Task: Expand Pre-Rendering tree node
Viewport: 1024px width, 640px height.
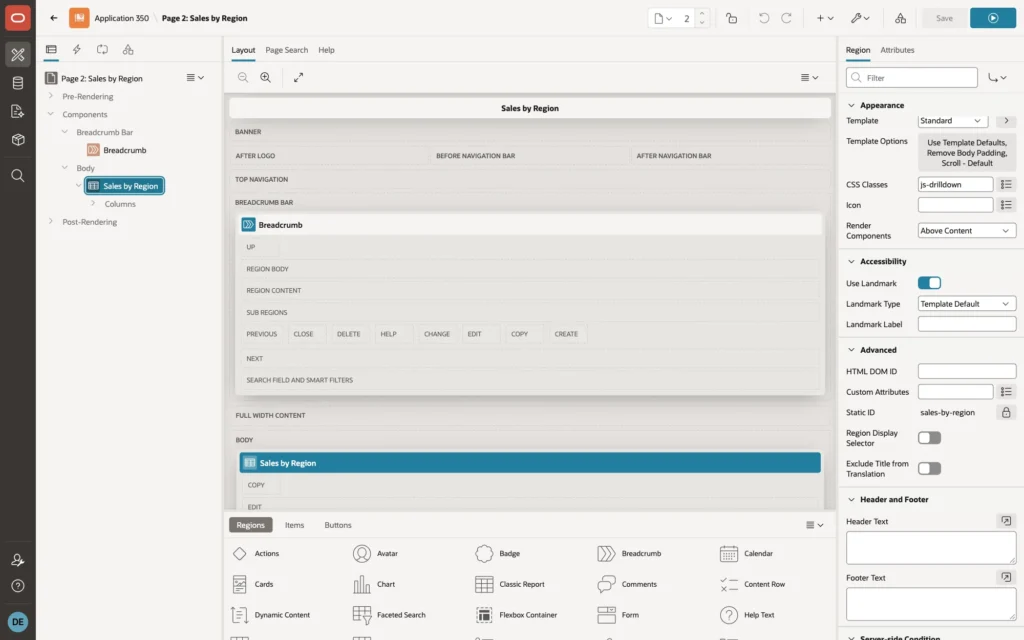Action: tap(51, 96)
